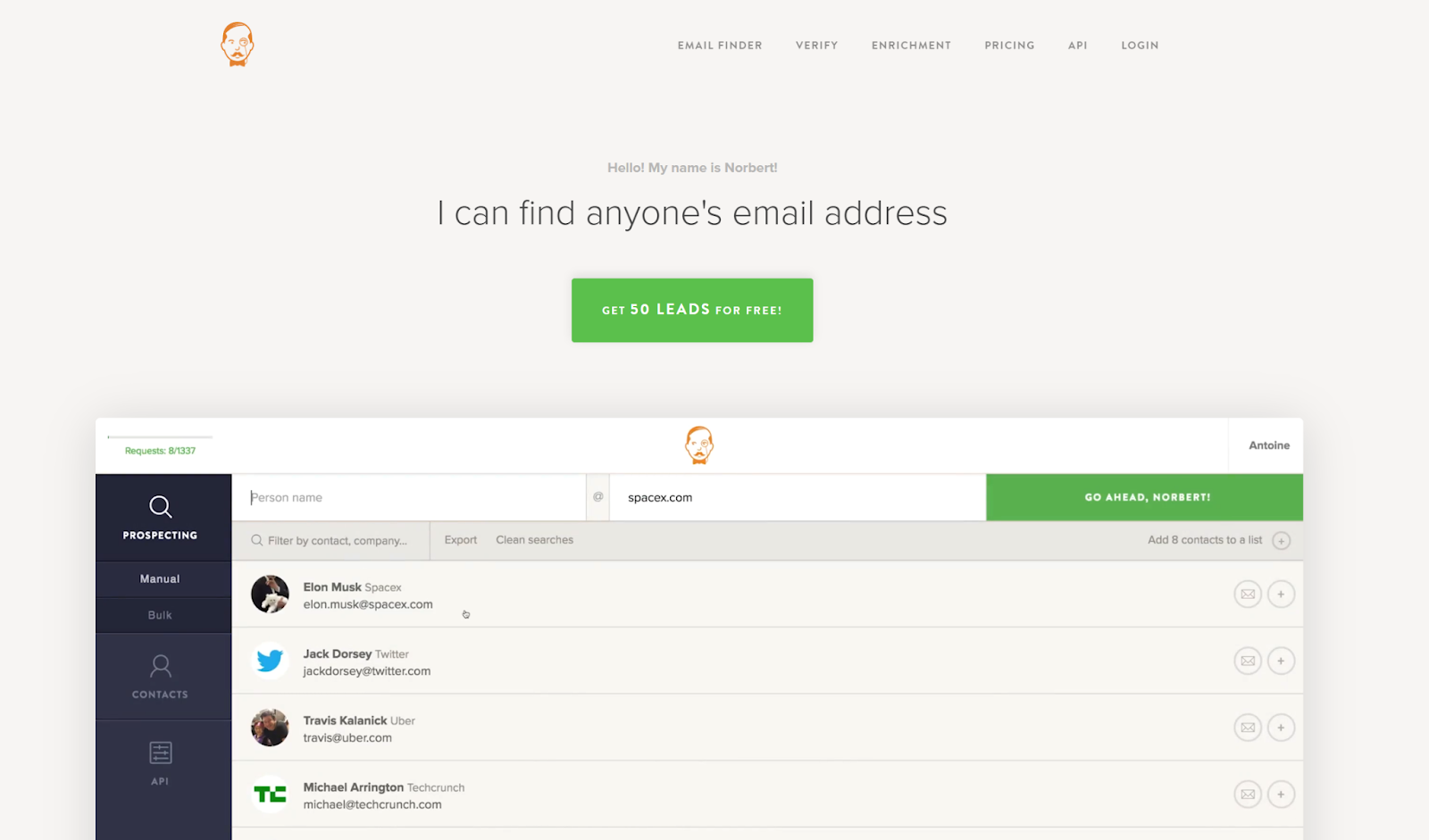Open the Verify nav item
The width and height of the screenshot is (1429, 840).
[817, 46]
